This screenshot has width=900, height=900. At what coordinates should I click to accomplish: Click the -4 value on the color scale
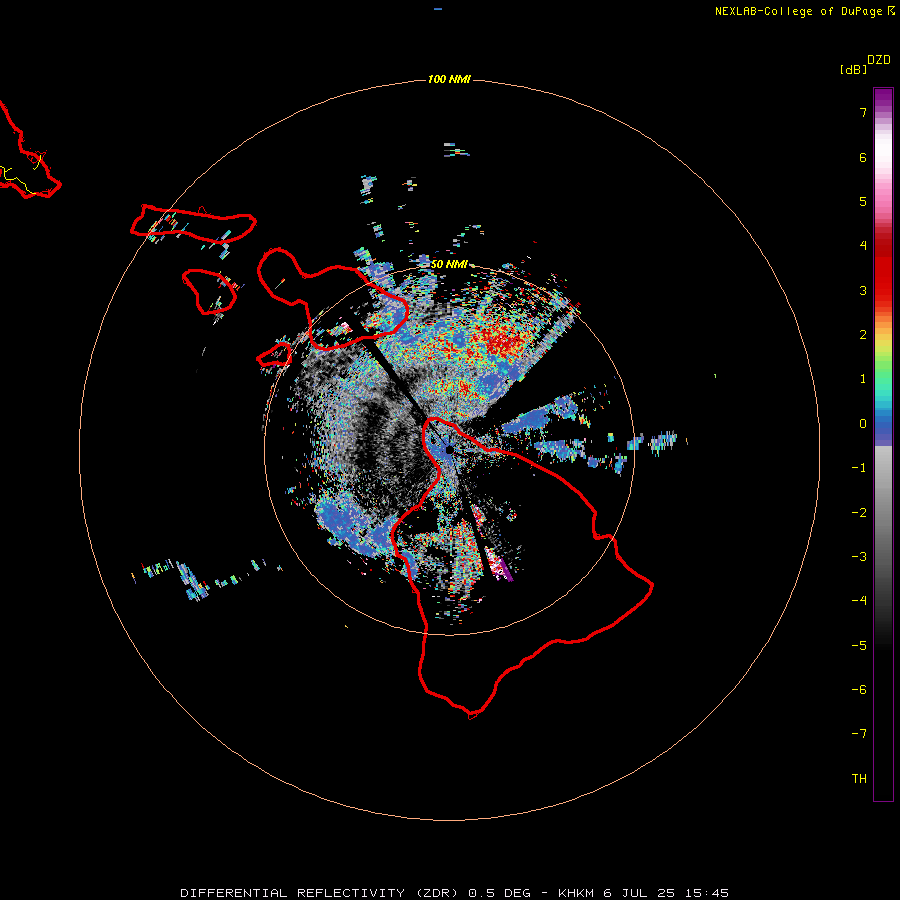click(x=859, y=601)
